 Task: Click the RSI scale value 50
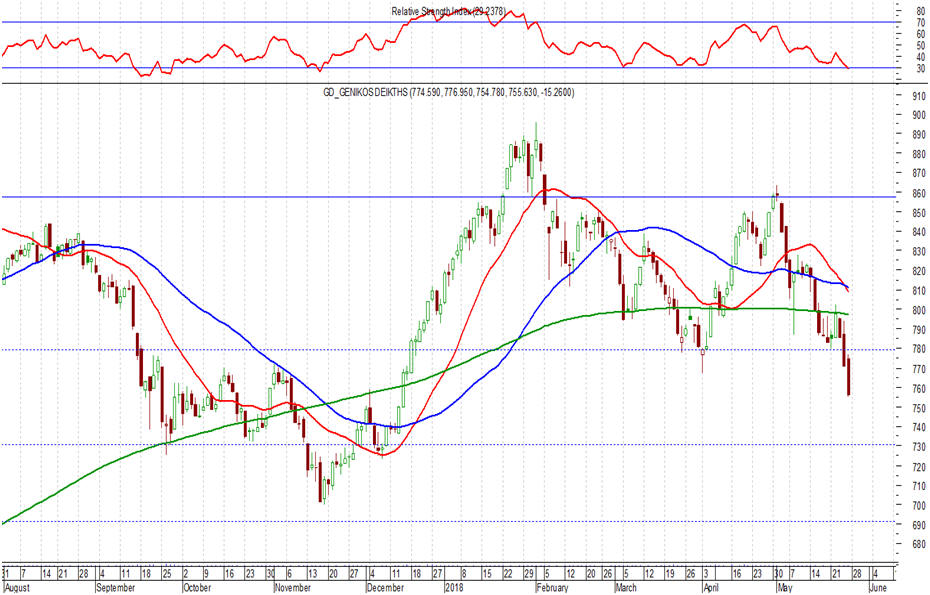click(x=921, y=46)
